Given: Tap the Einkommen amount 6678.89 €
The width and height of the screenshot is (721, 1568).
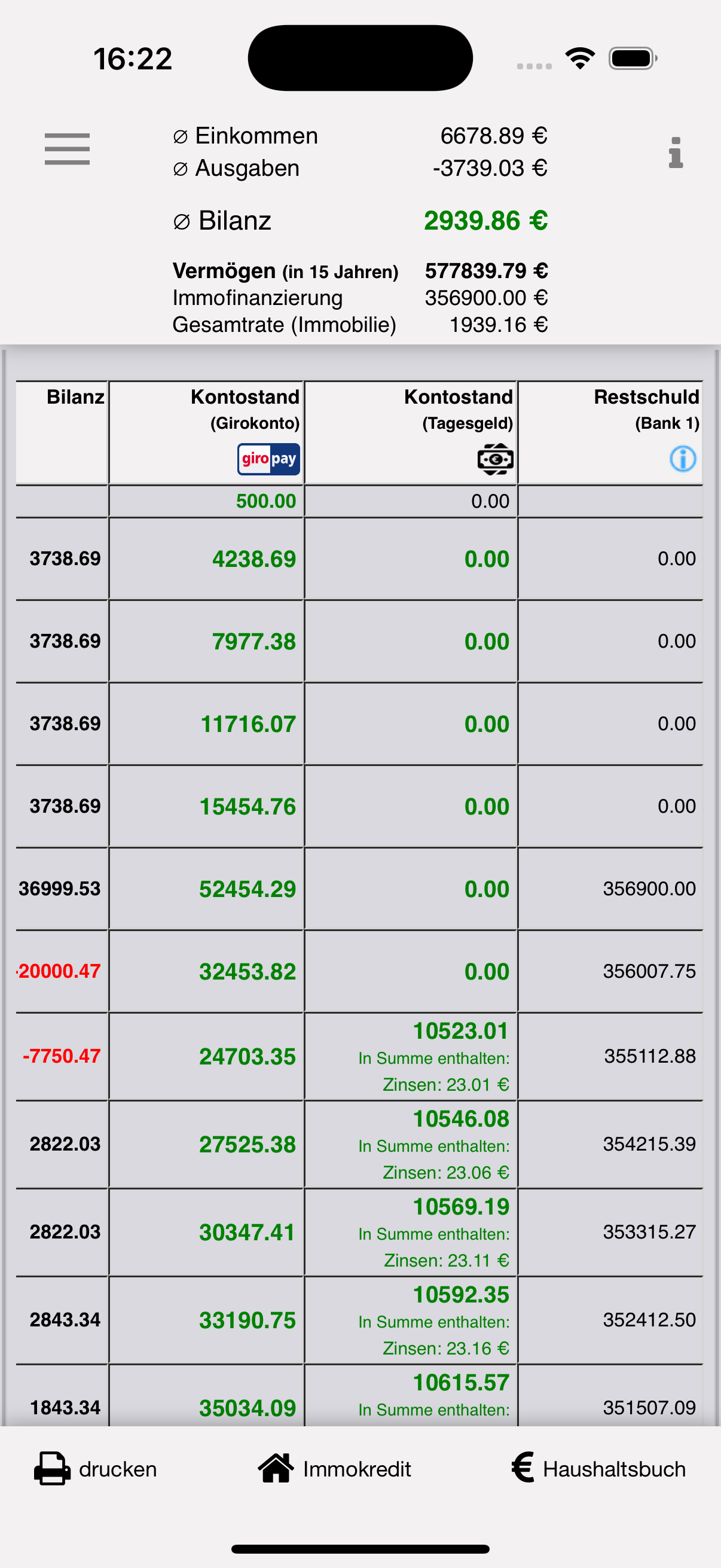Looking at the screenshot, I should 493,135.
